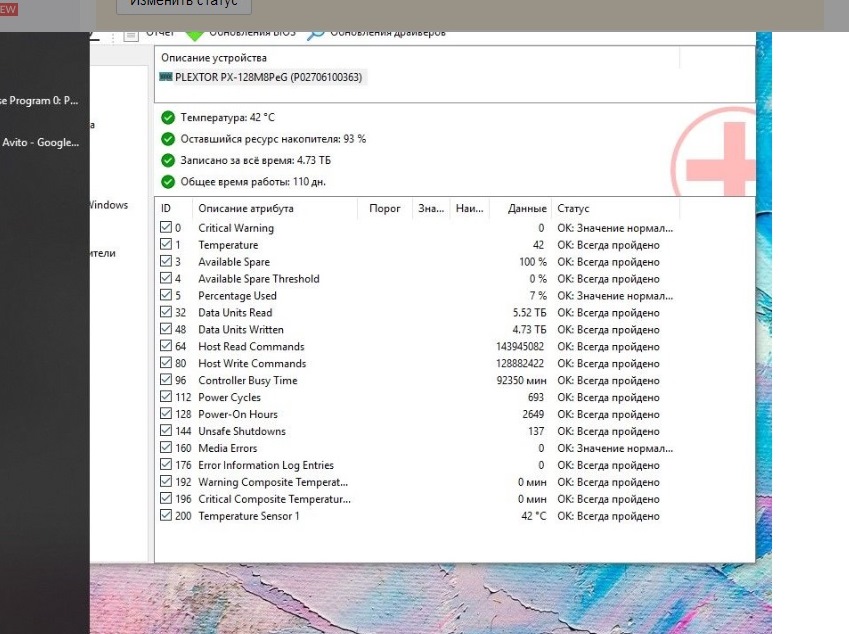Uncheck the Percentage Used checkbox
This screenshot has height=634, width=849.
click(x=166, y=295)
